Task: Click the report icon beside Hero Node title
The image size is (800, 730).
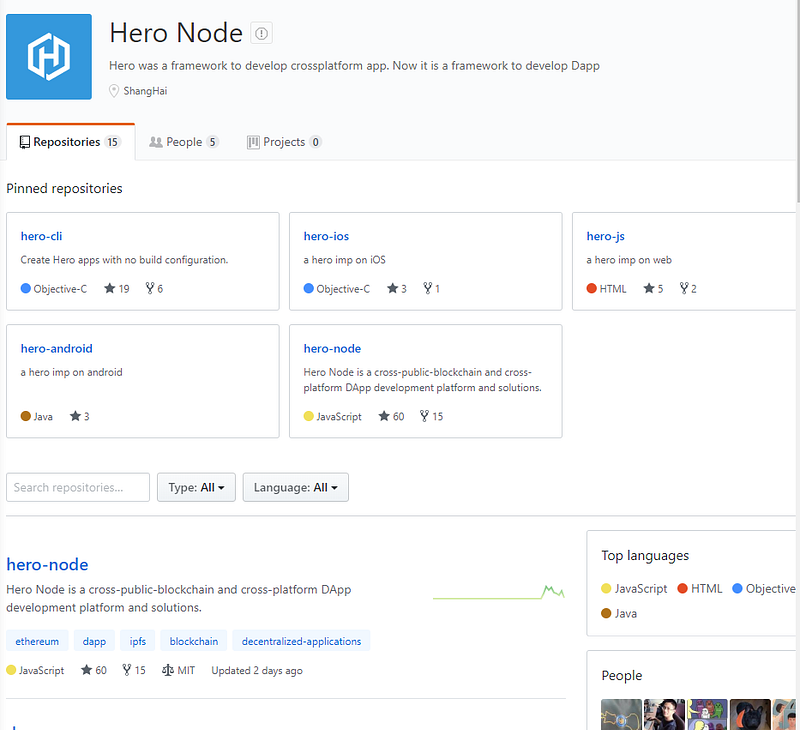Action: [261, 33]
